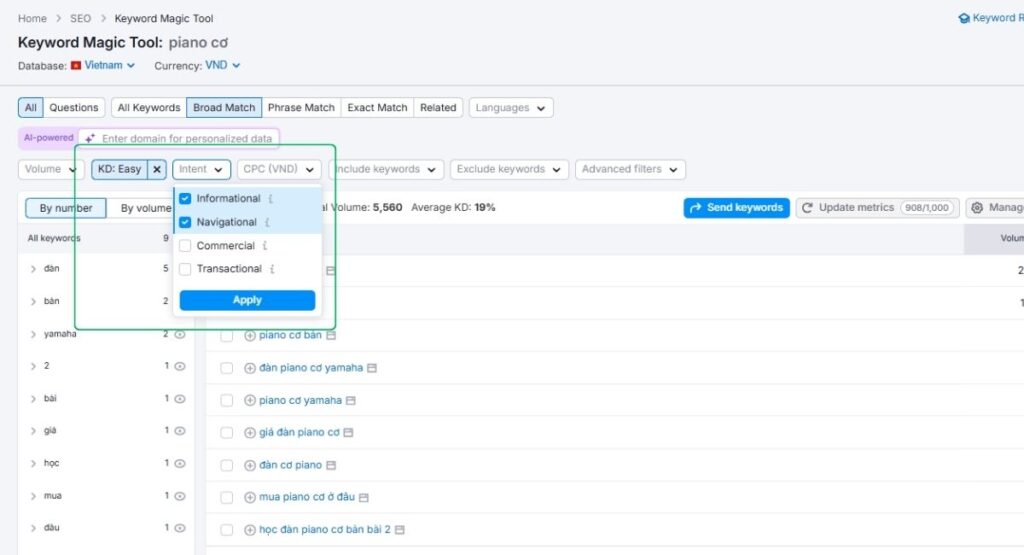
Task: Click the Manage gear icon
Action: (x=977, y=208)
